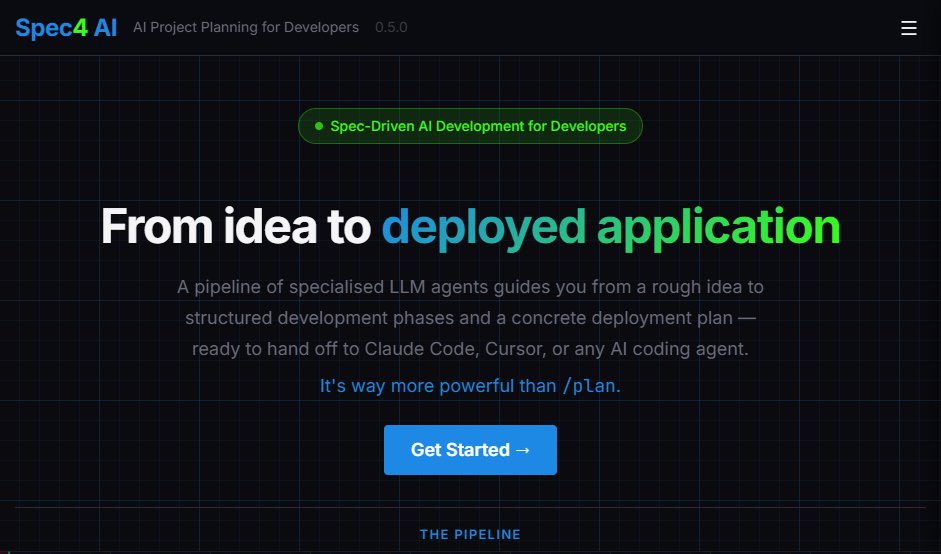Viewport: 941px width, 554px height.
Task: Click the paragraph about specialised LLM agents
Action: coord(470,318)
